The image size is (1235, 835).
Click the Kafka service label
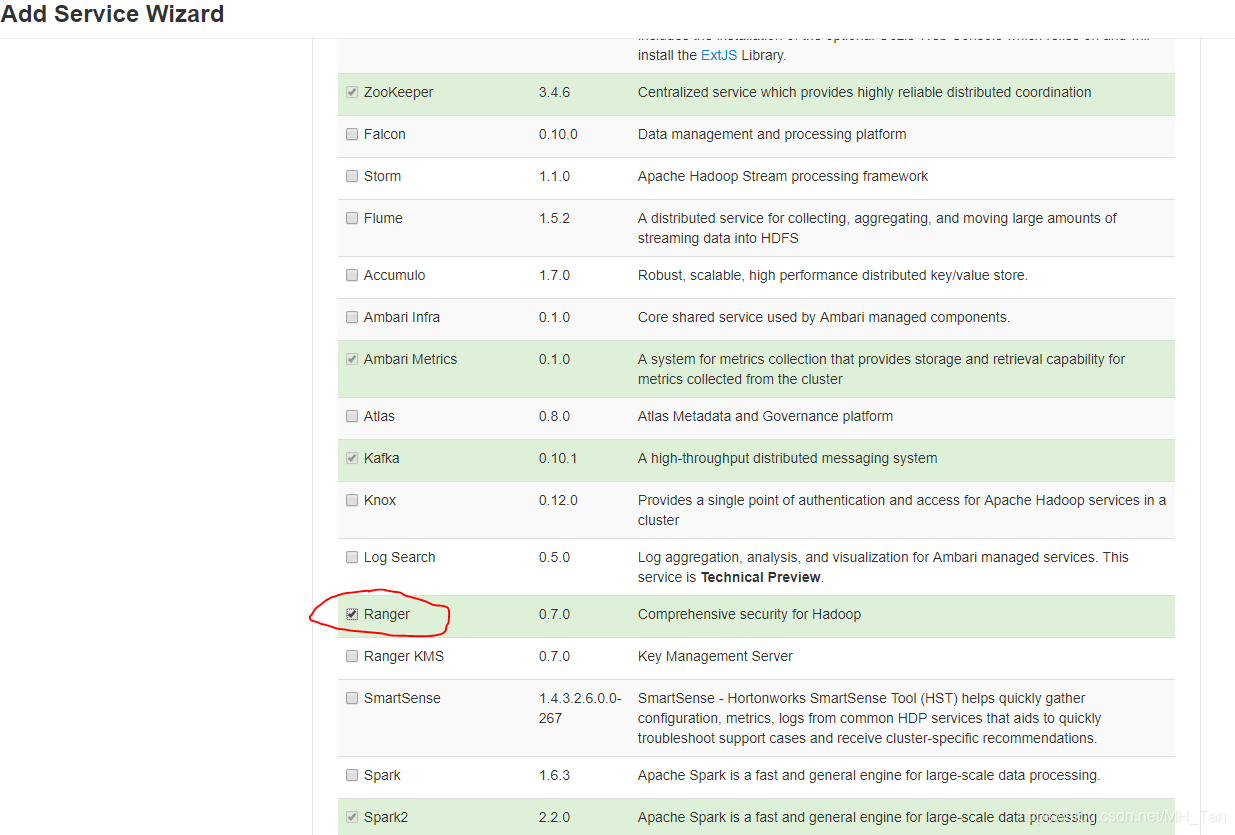(382, 458)
